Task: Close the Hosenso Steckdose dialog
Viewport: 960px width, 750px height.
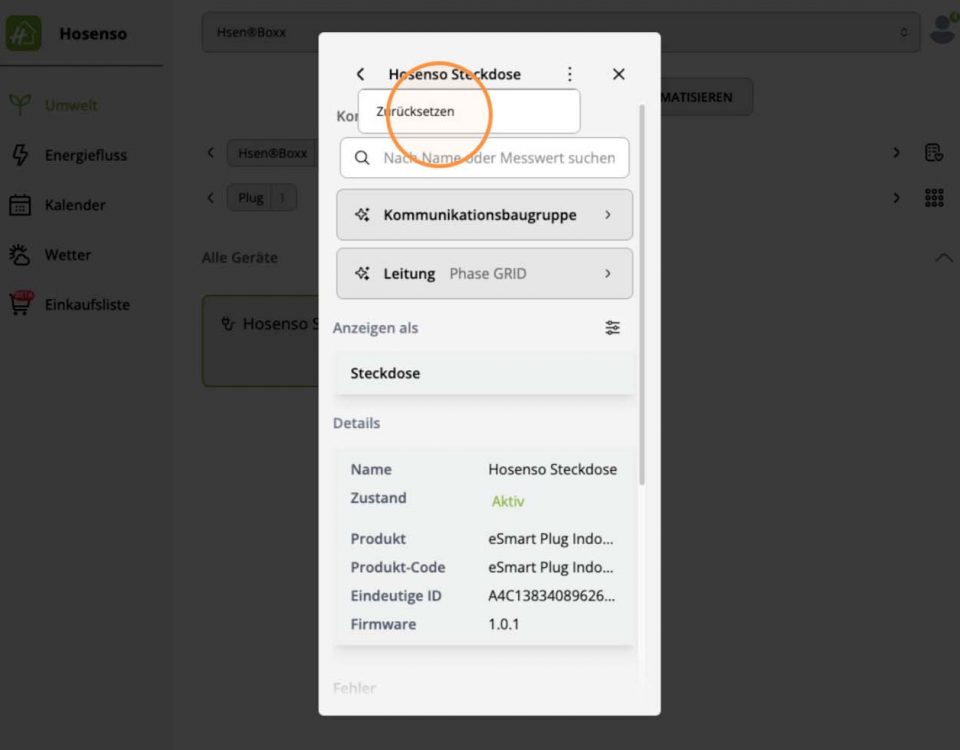Action: [x=618, y=74]
